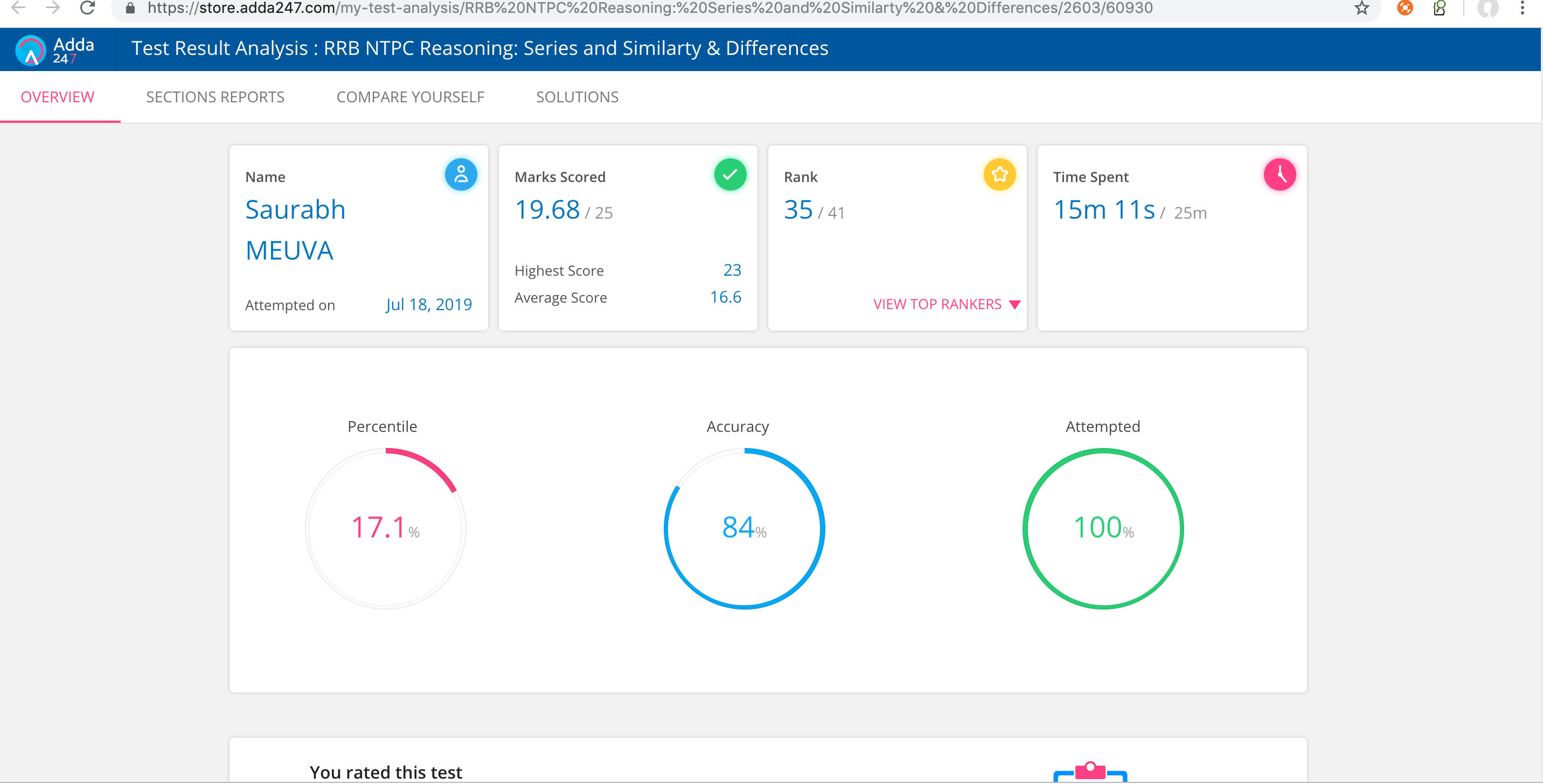Click the pink clock Time Spent icon

pos(1280,175)
